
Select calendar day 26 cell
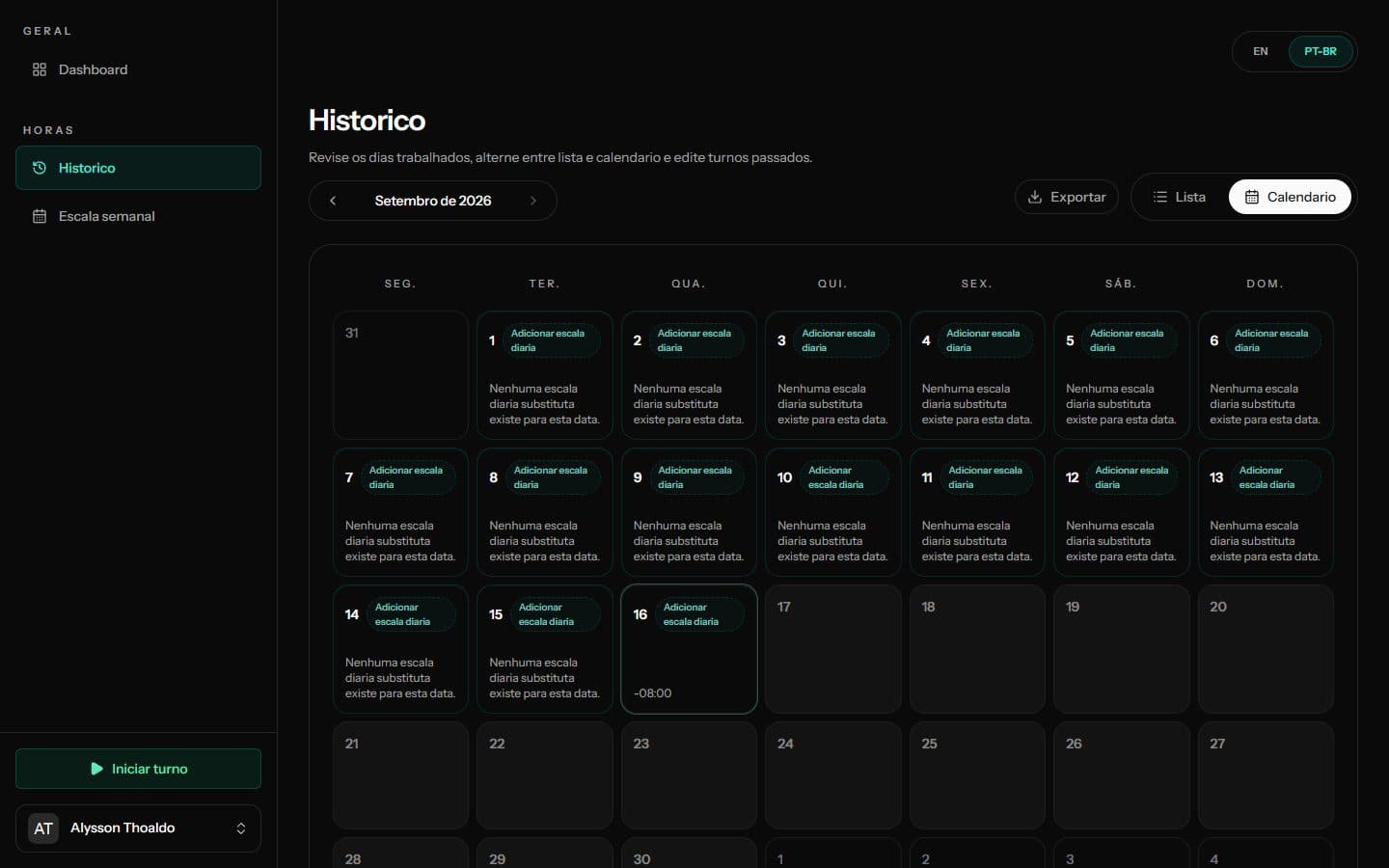coord(1121,775)
